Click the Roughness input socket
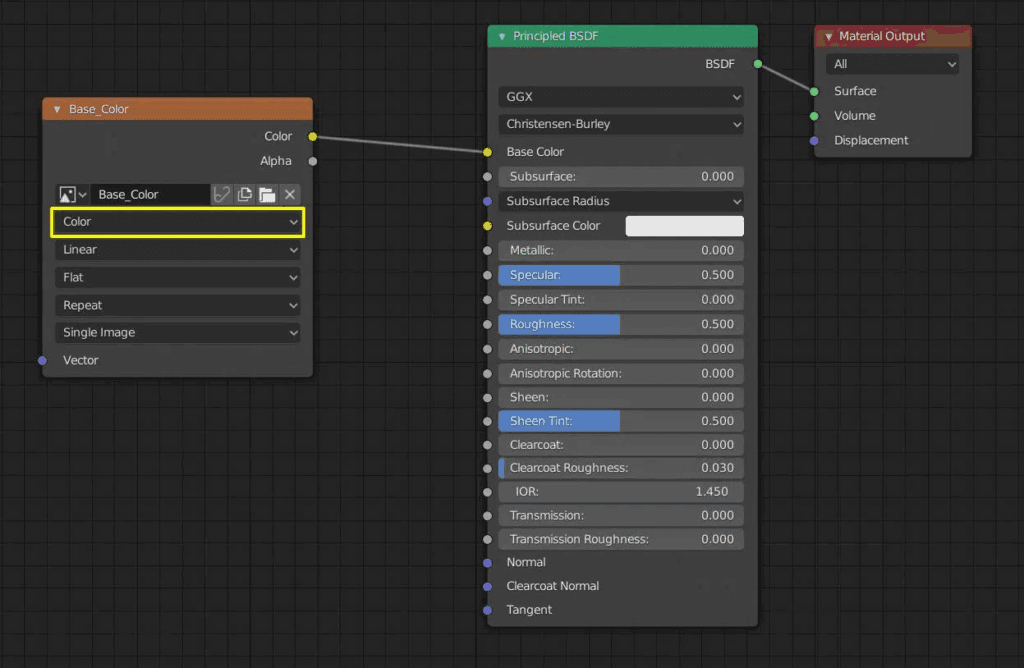The width and height of the screenshot is (1024, 668). (x=488, y=325)
